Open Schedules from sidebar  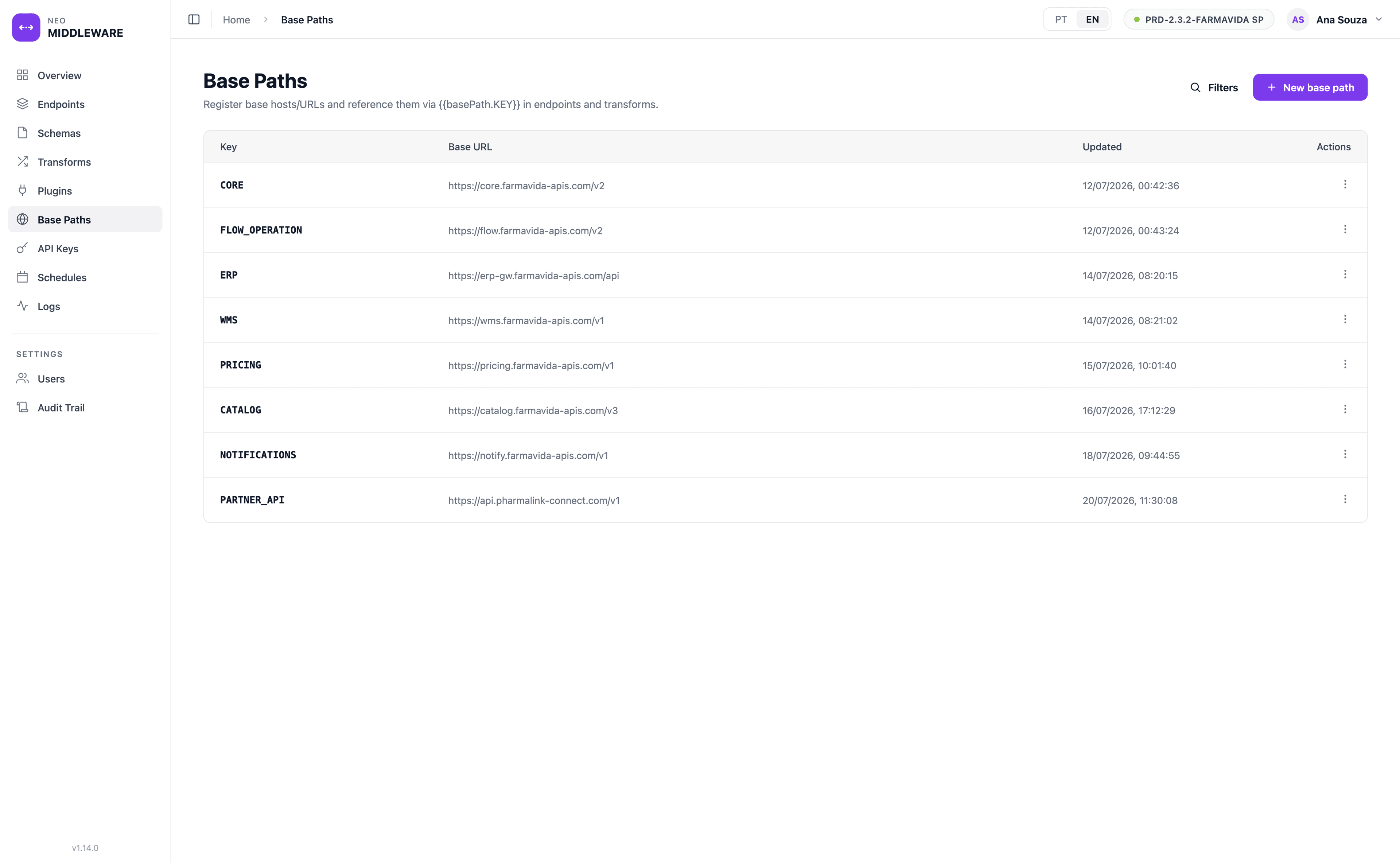(85, 277)
